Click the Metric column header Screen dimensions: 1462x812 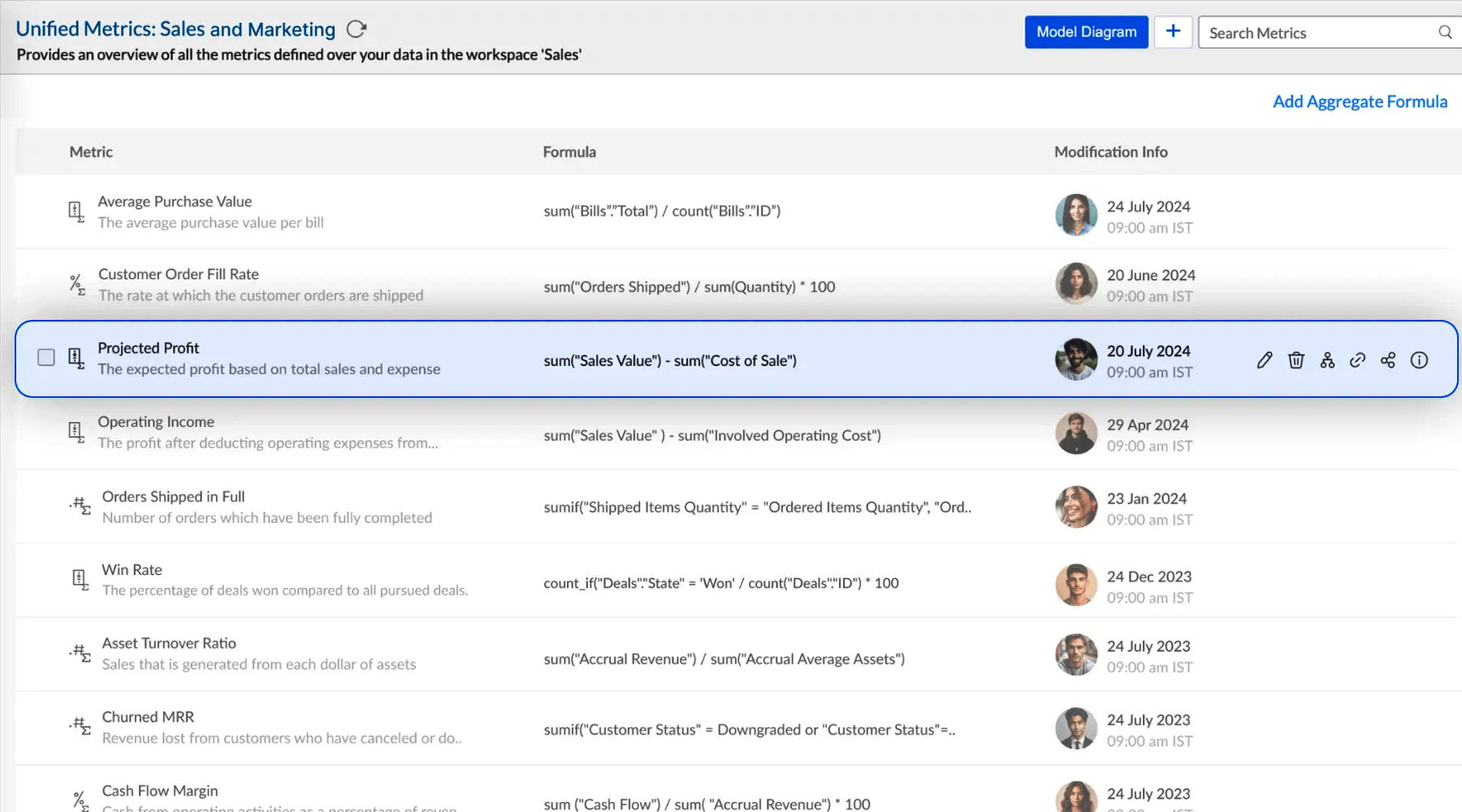pyautogui.click(x=91, y=152)
